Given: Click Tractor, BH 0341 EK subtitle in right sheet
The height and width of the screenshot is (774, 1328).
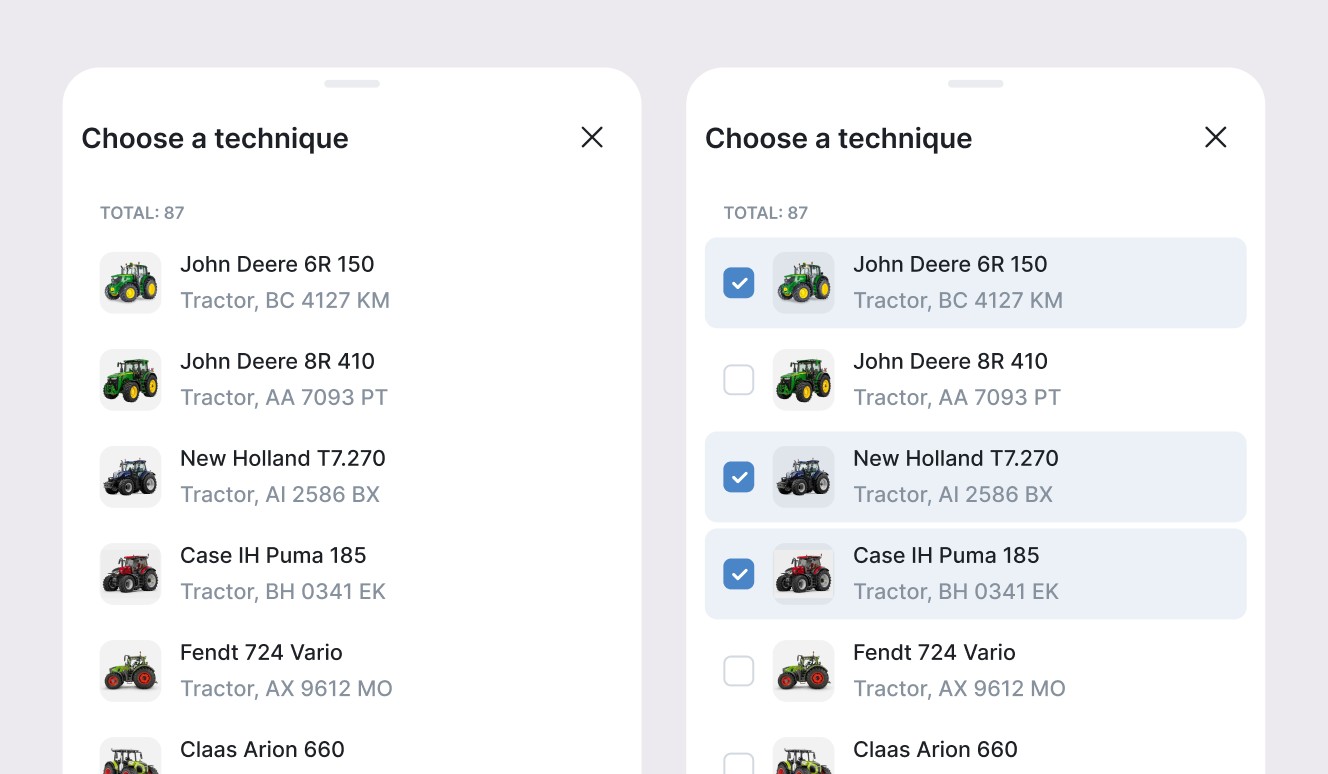Looking at the screenshot, I should tap(956, 592).
